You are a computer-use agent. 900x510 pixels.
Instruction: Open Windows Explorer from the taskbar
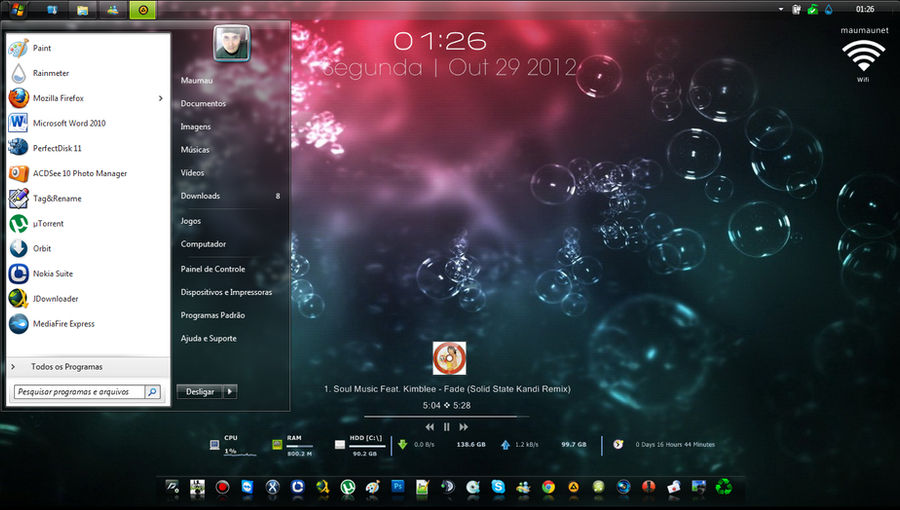click(x=82, y=10)
